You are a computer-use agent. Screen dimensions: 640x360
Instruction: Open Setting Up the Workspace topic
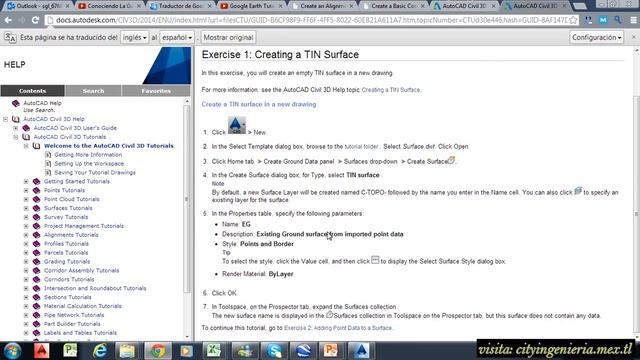[x=89, y=164]
